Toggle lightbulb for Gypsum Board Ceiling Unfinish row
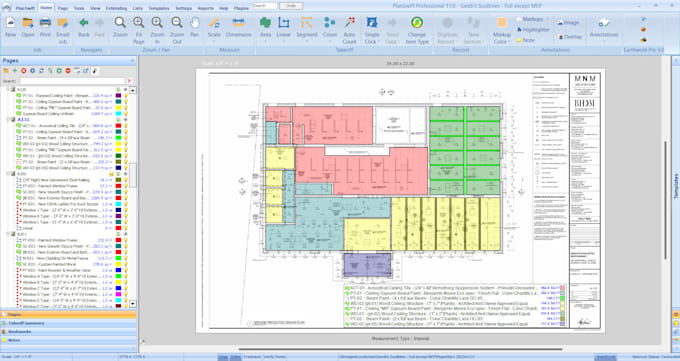The width and height of the screenshot is (680, 361). tap(126, 114)
